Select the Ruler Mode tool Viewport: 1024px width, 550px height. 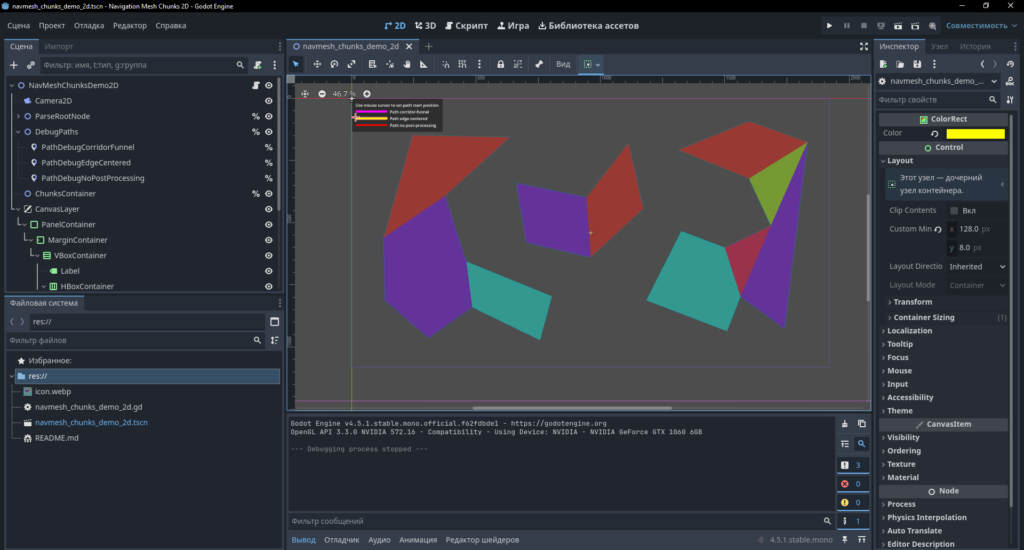tap(424, 64)
